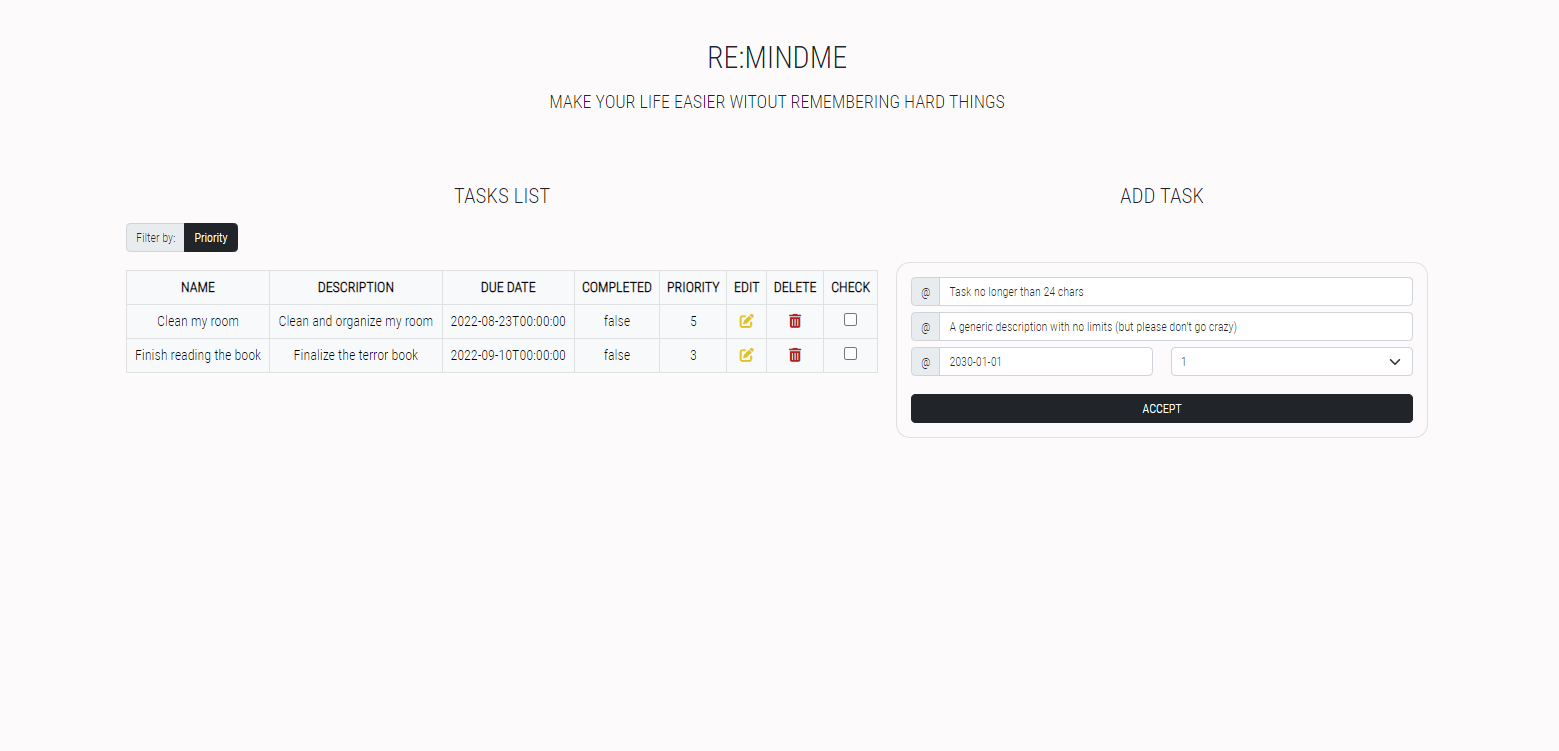Click the 'Filter by:' label
Viewport: 1559px width, 751px height.
(x=156, y=238)
